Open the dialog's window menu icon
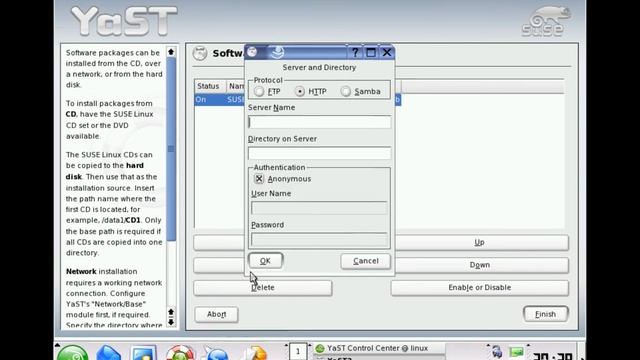The width and height of the screenshot is (640, 360). pyautogui.click(x=252, y=52)
